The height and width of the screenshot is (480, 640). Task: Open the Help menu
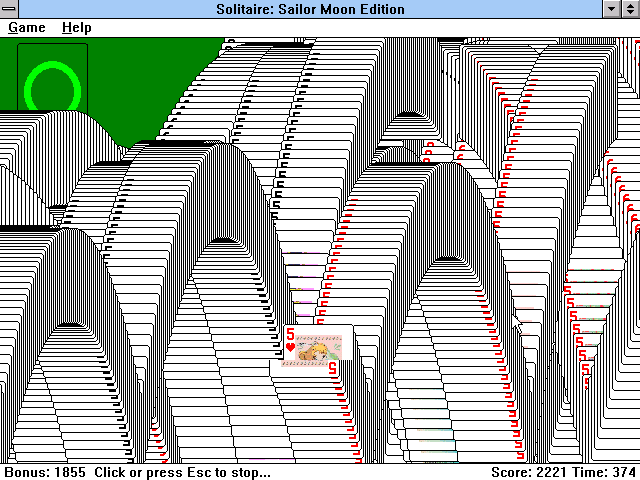point(77,28)
